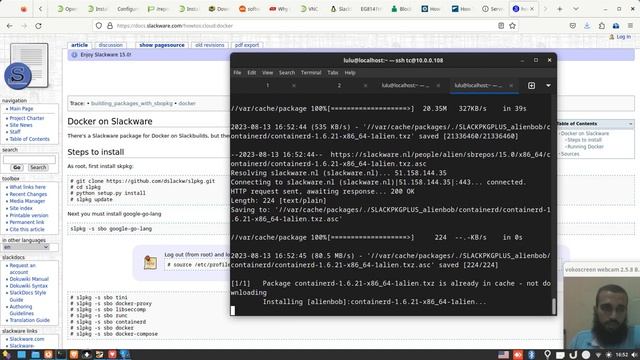Click the taskbar start menu icon

click(6, 354)
